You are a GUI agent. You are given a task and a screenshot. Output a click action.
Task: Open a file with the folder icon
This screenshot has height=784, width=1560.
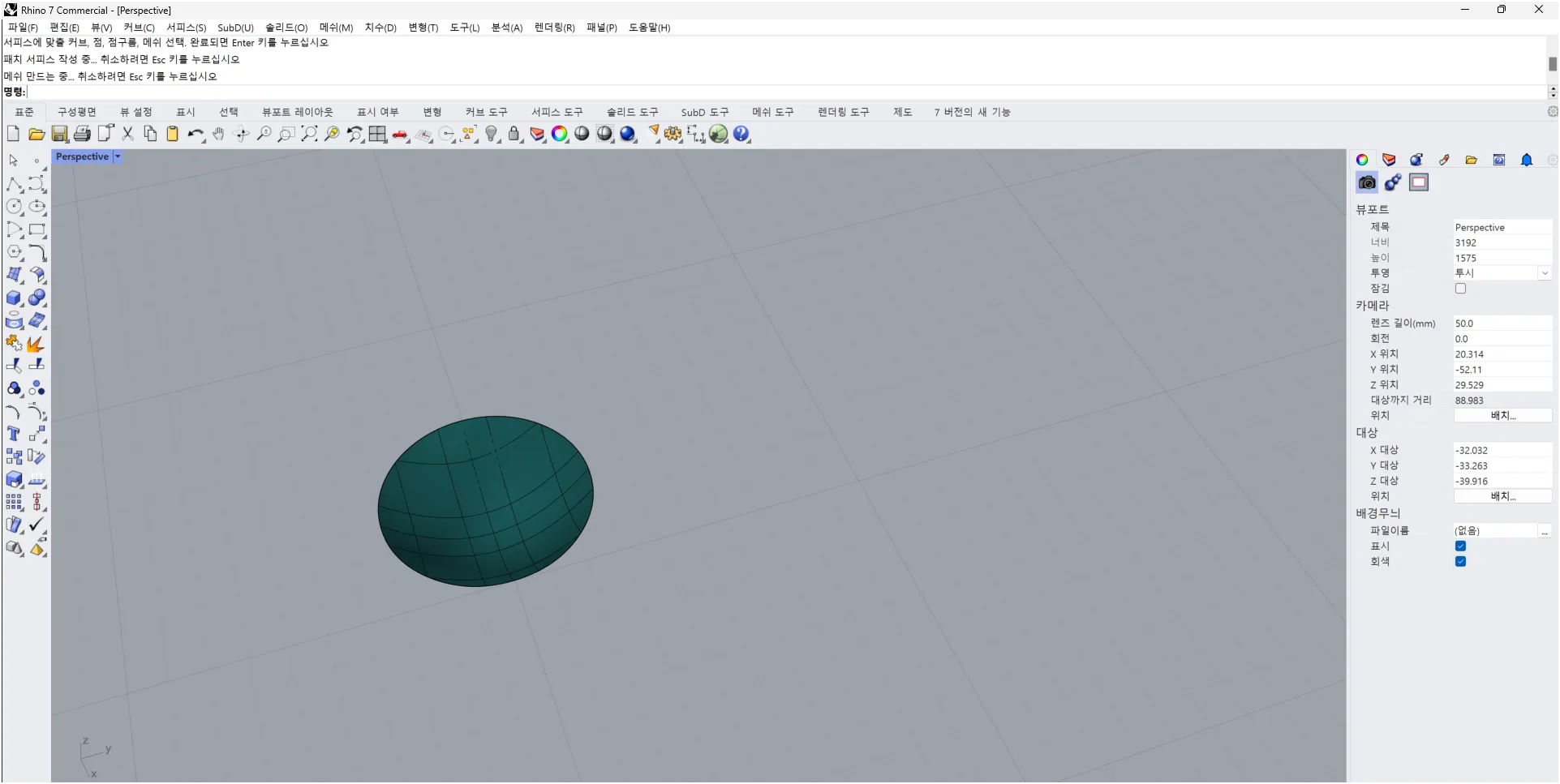pos(37,134)
